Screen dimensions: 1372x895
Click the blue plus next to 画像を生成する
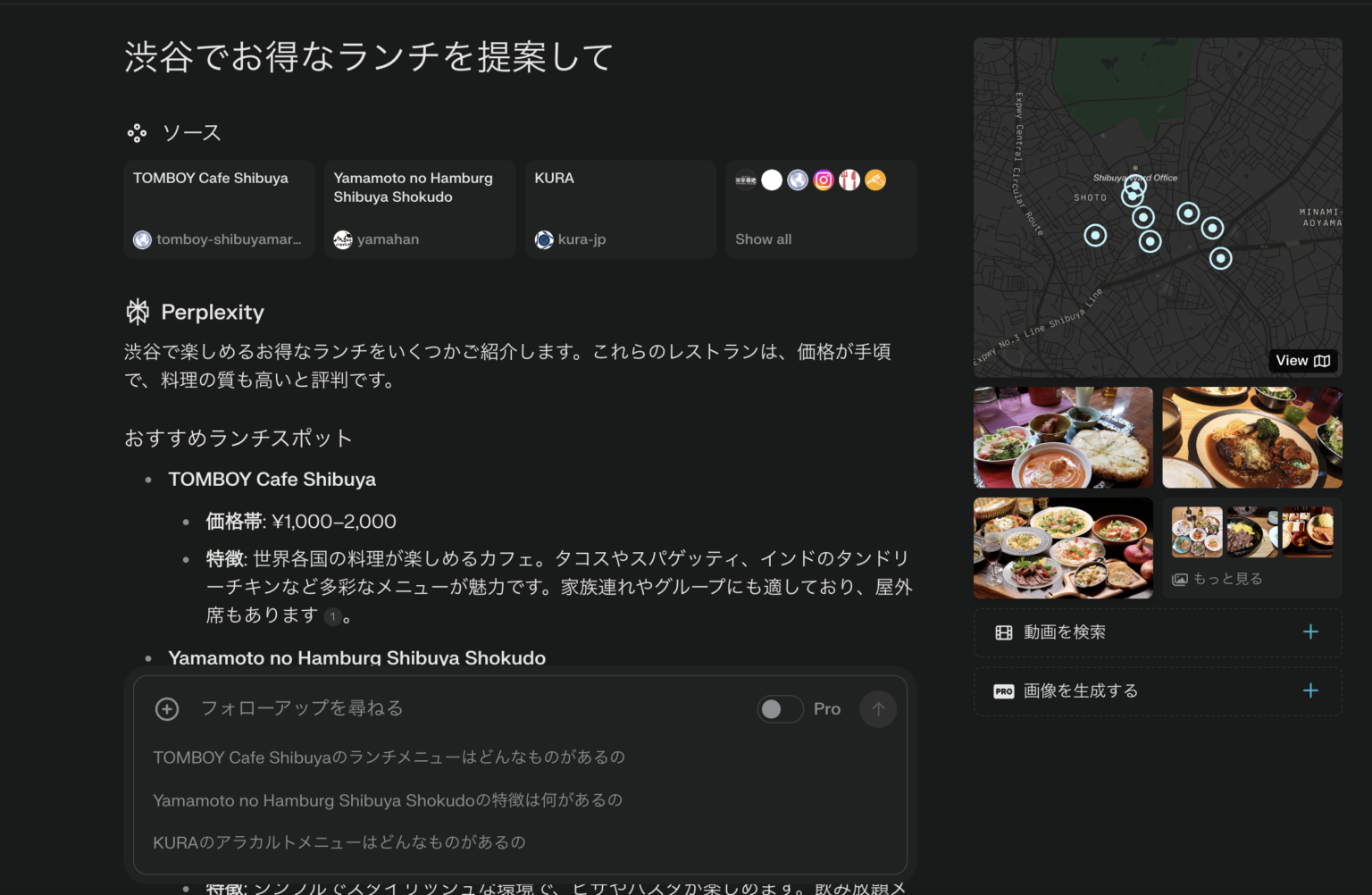tap(1310, 690)
